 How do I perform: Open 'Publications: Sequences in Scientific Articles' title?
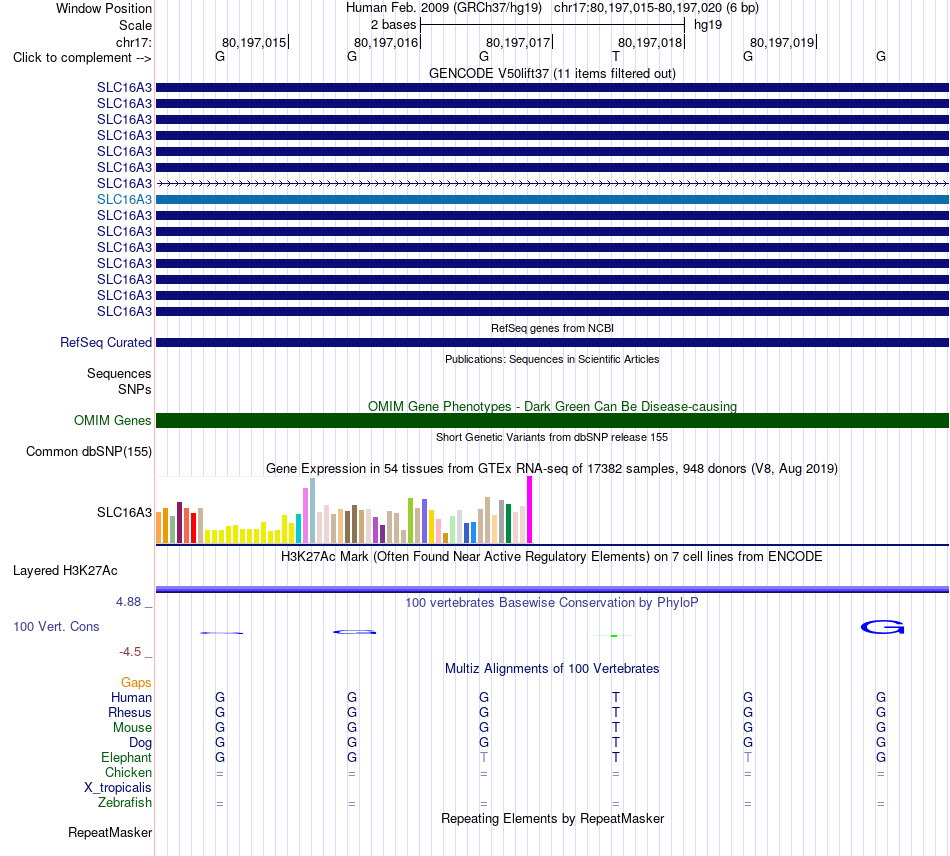(552, 359)
